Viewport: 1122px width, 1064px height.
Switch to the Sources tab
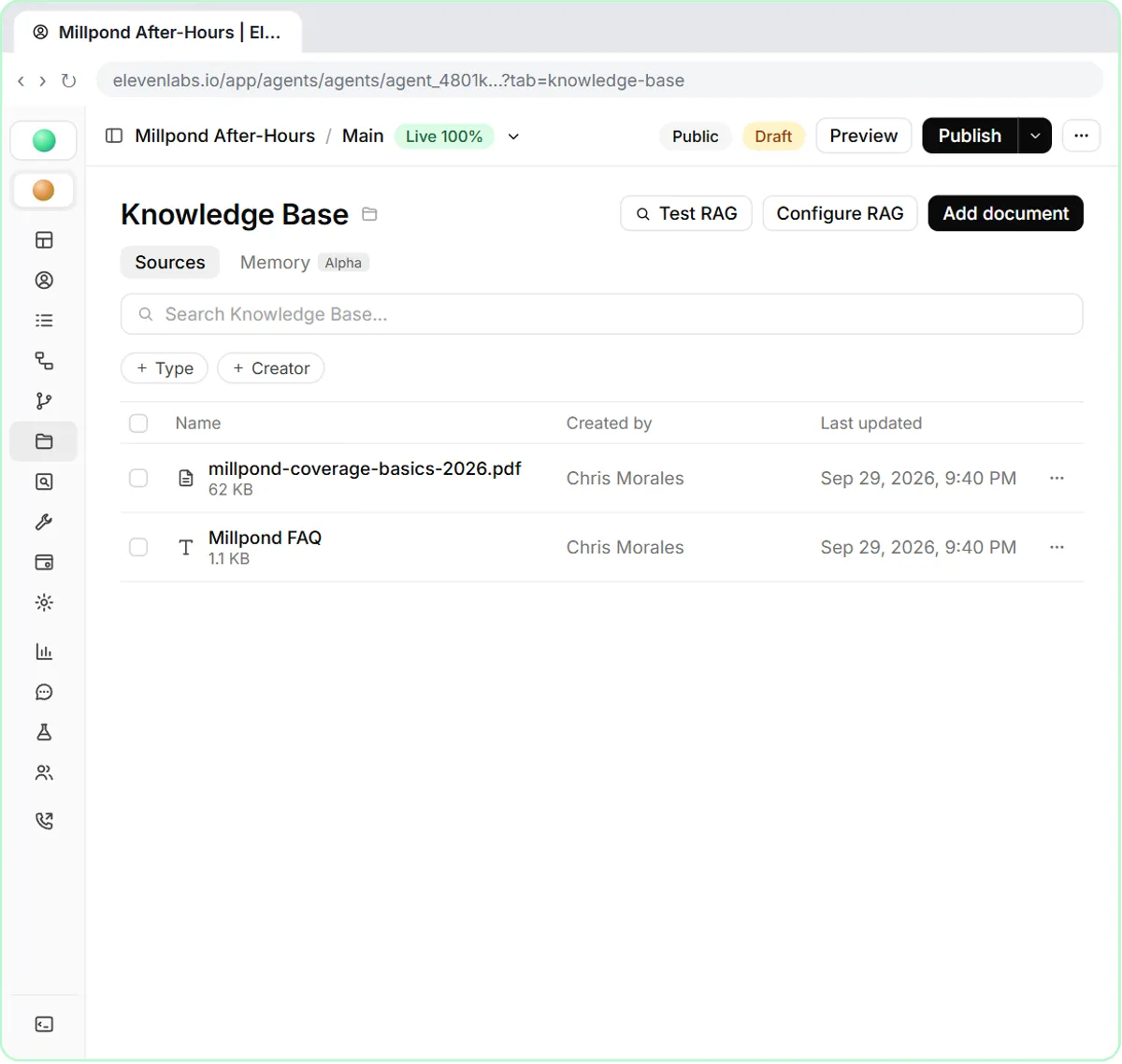tap(170, 263)
